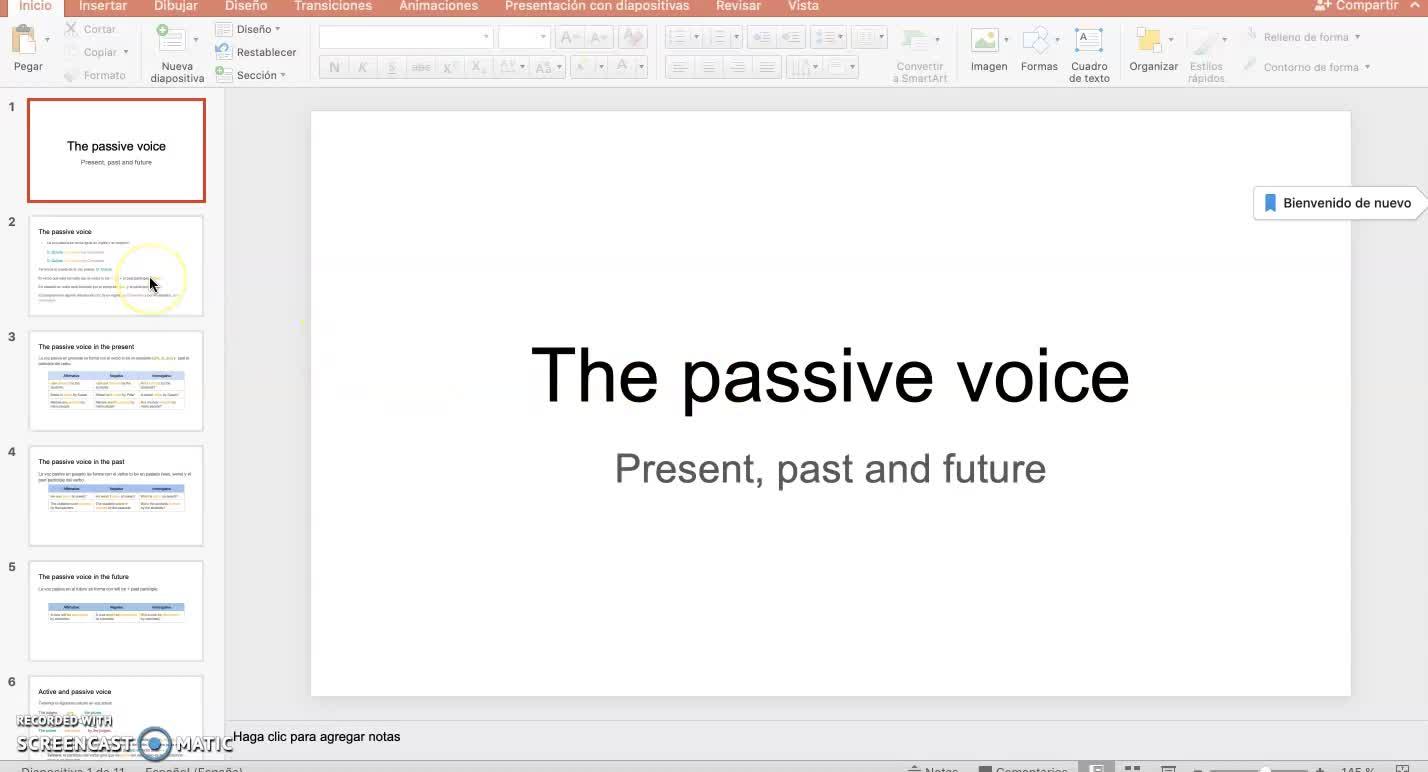Select slide 4 'The passive voice in the past'
Screen dimensions: 1428x772
click(x=116, y=496)
